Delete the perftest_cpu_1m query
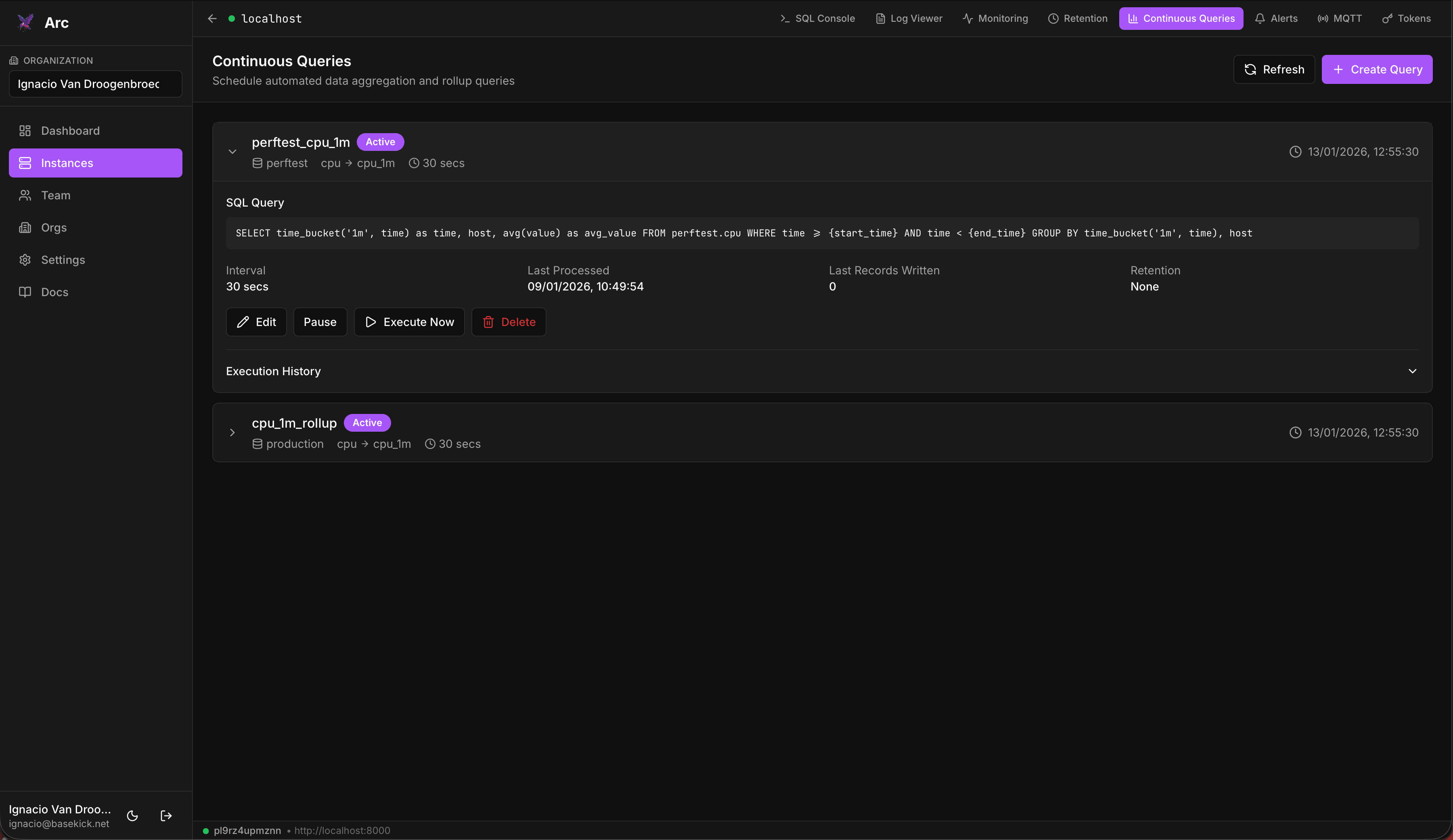 [x=509, y=322]
